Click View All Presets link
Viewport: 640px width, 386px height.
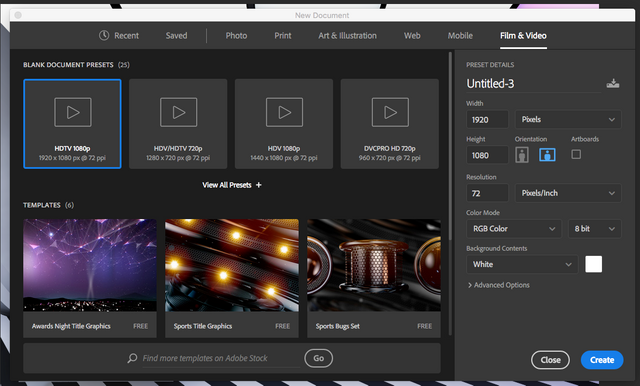point(232,185)
